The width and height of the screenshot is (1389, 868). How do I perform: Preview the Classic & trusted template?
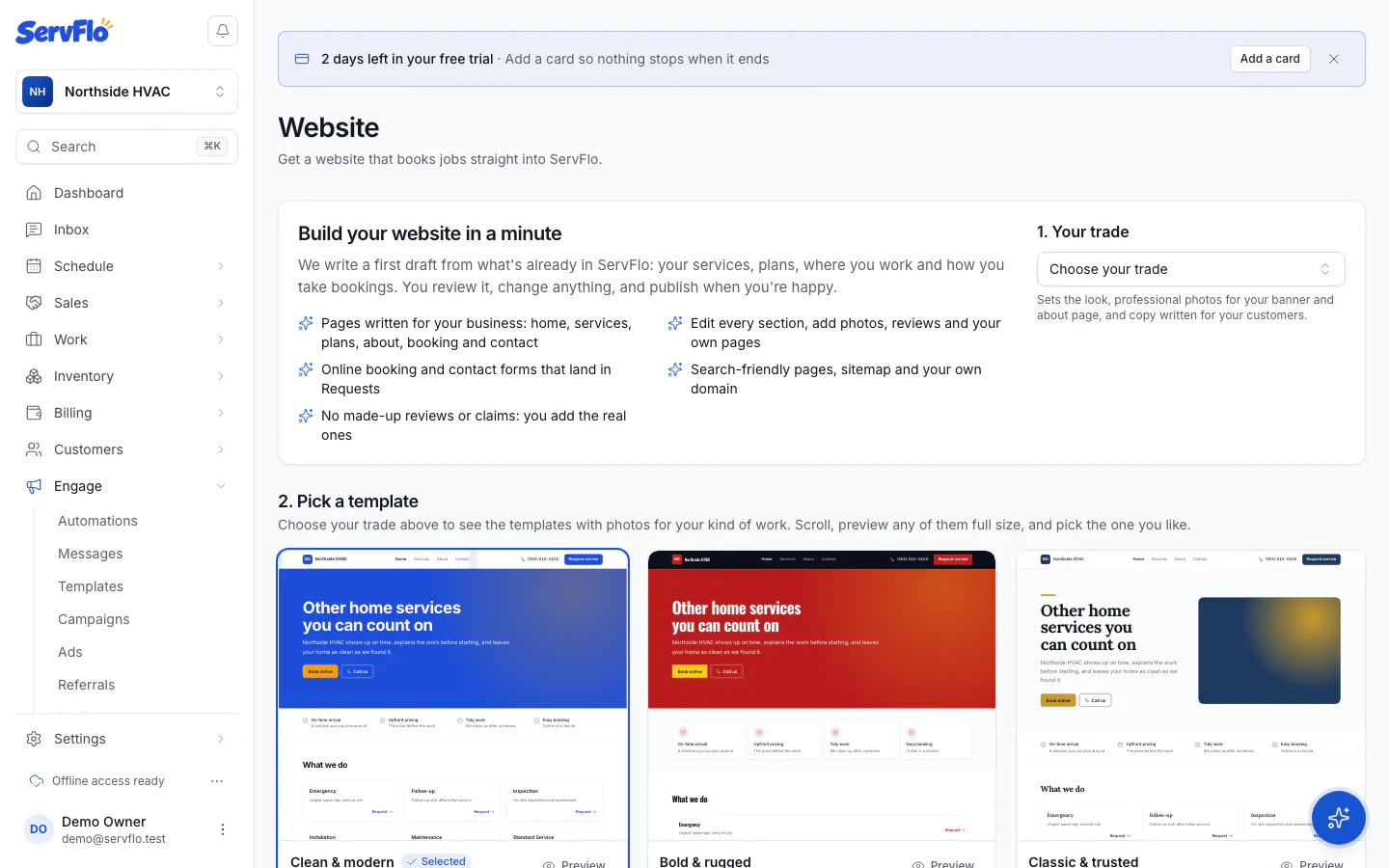(1313, 863)
